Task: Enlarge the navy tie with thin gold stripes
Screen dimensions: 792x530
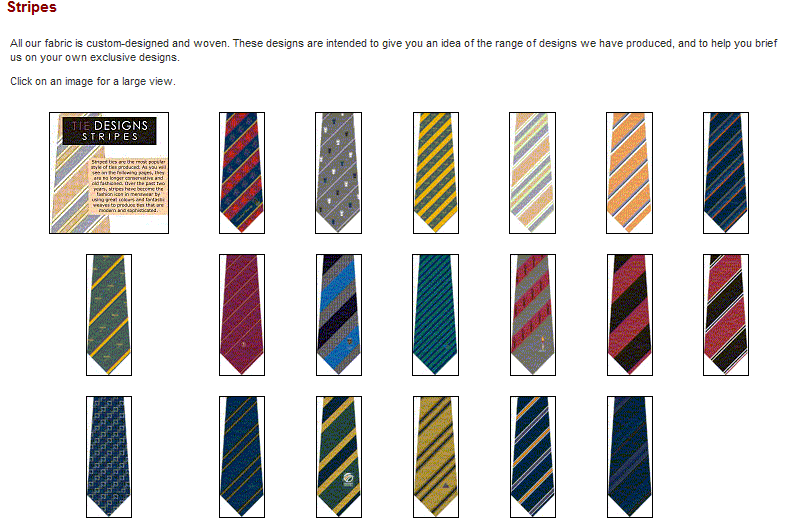Action: pos(242,457)
